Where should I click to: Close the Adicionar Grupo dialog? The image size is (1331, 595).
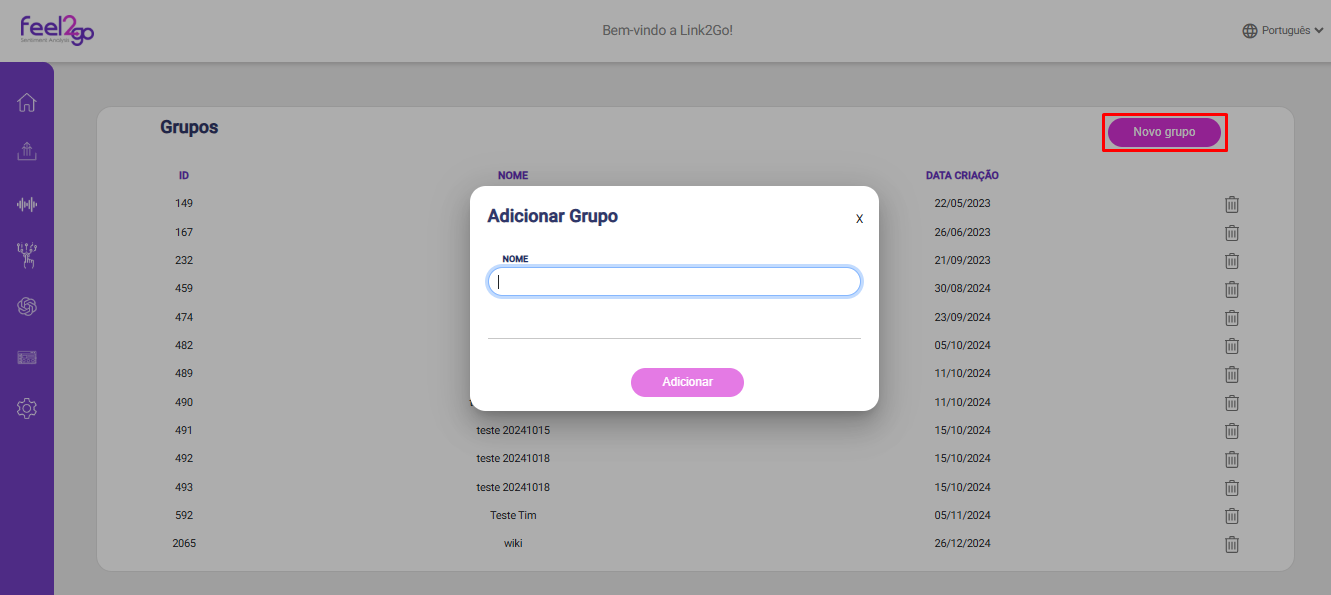(859, 218)
